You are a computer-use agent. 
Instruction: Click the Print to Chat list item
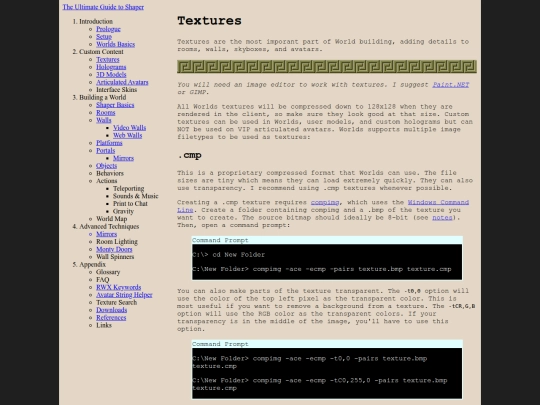(x=130, y=204)
